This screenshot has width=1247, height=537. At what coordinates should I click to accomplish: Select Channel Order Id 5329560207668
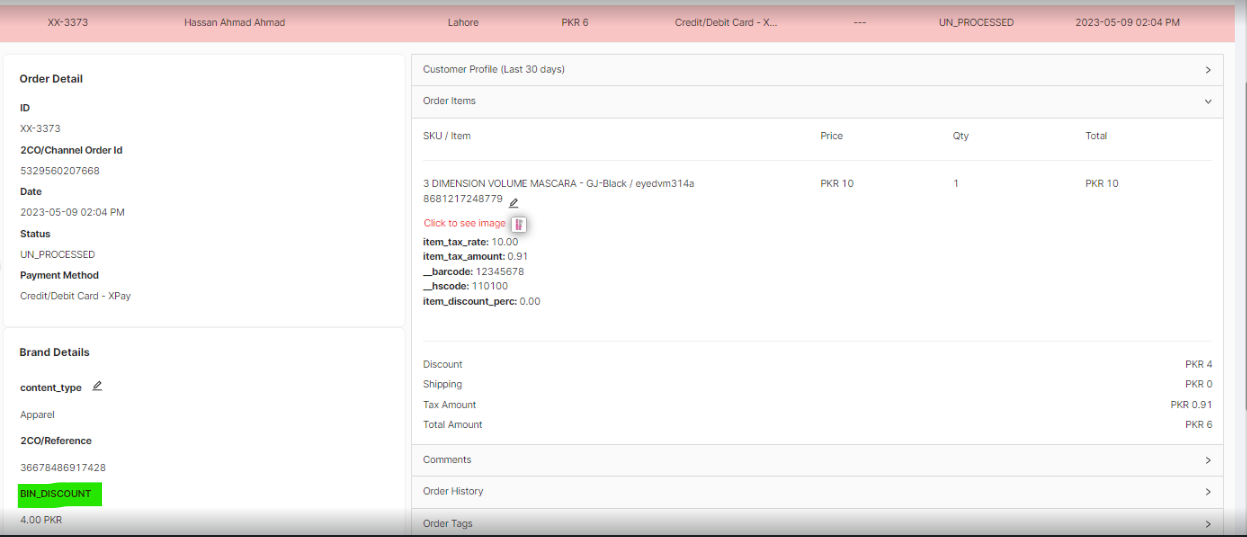(60, 171)
